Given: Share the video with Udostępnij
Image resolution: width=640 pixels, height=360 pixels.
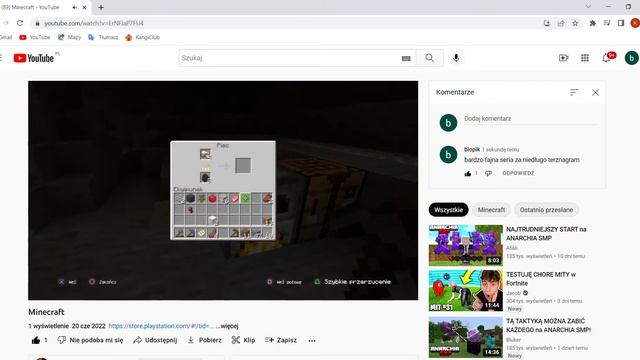Looking at the screenshot, I should [x=155, y=340].
